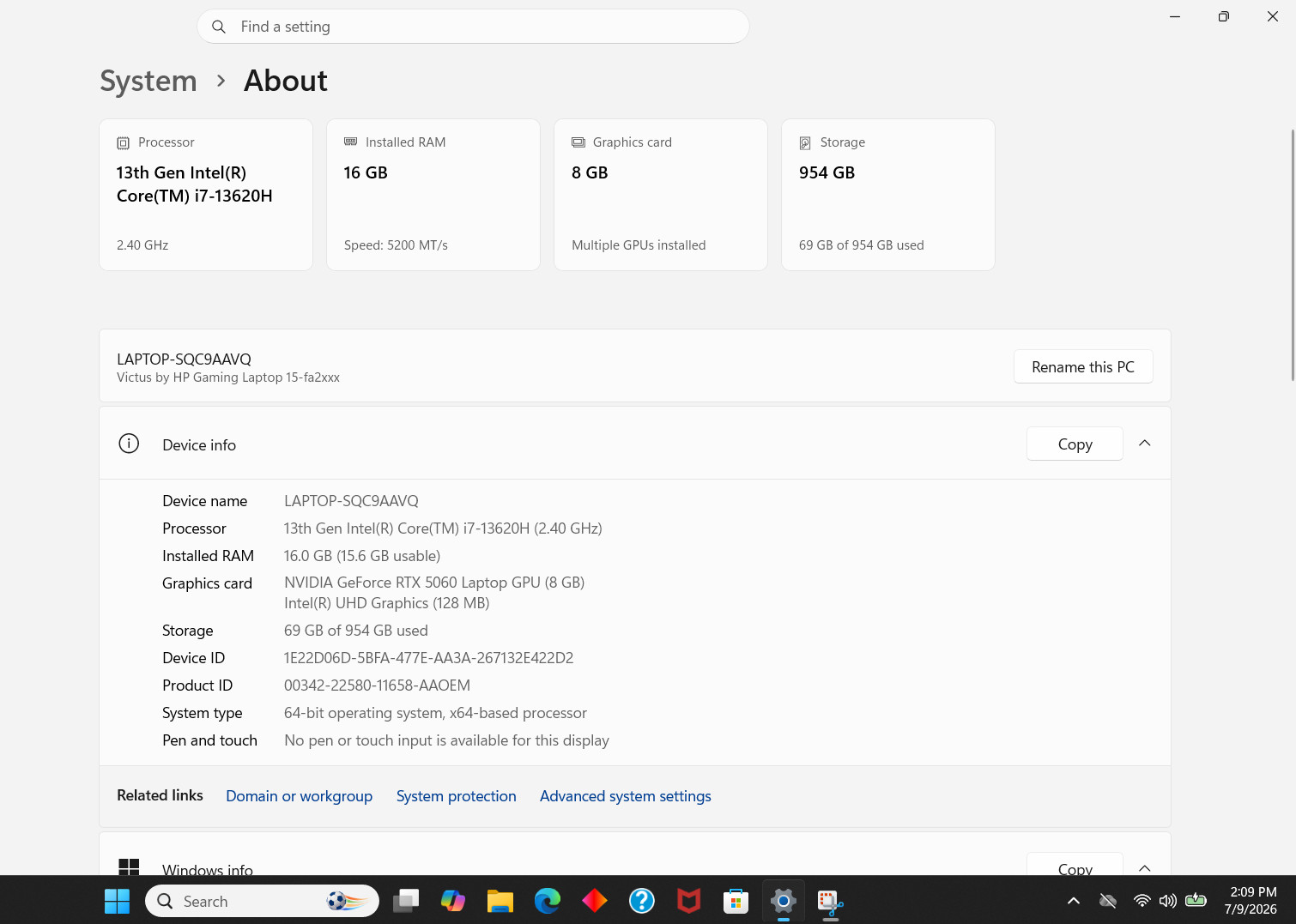This screenshot has width=1296, height=924.
Task: Click the No pen or touch input text
Action: (446, 740)
